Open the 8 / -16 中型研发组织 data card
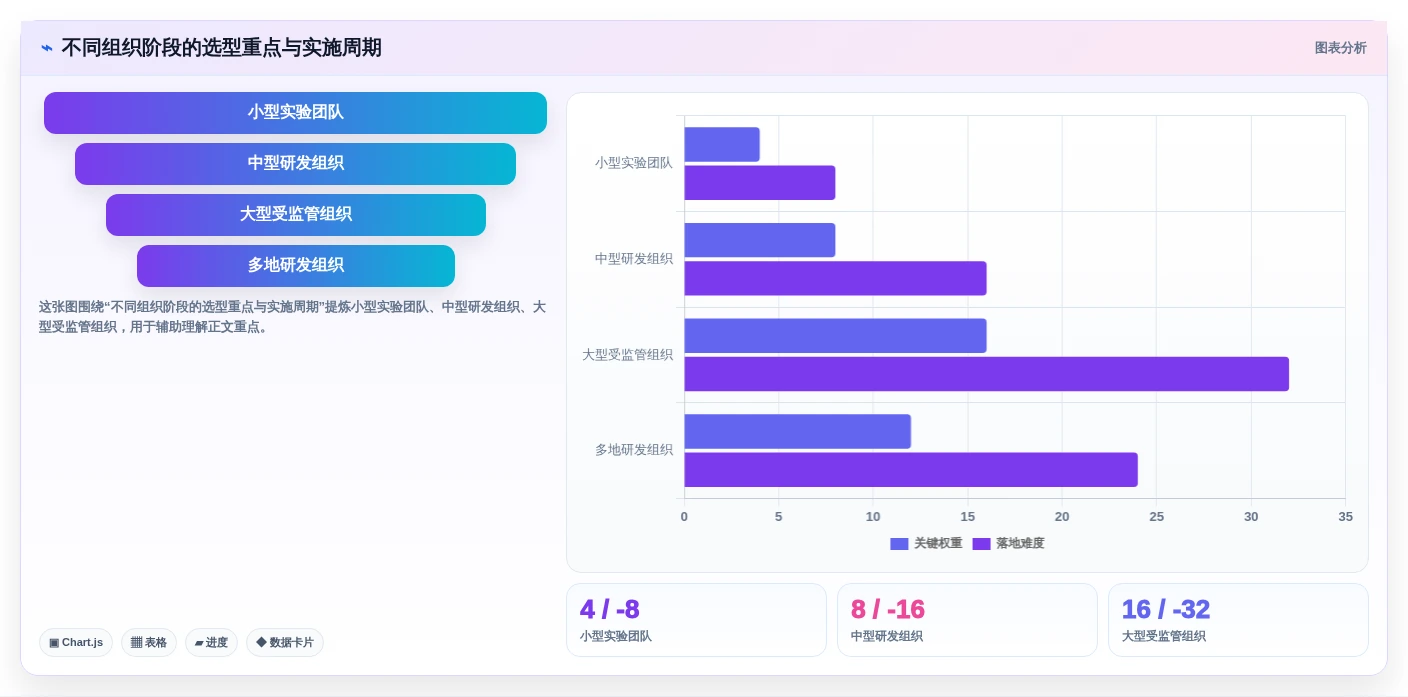The height and width of the screenshot is (697, 1408). point(967,620)
